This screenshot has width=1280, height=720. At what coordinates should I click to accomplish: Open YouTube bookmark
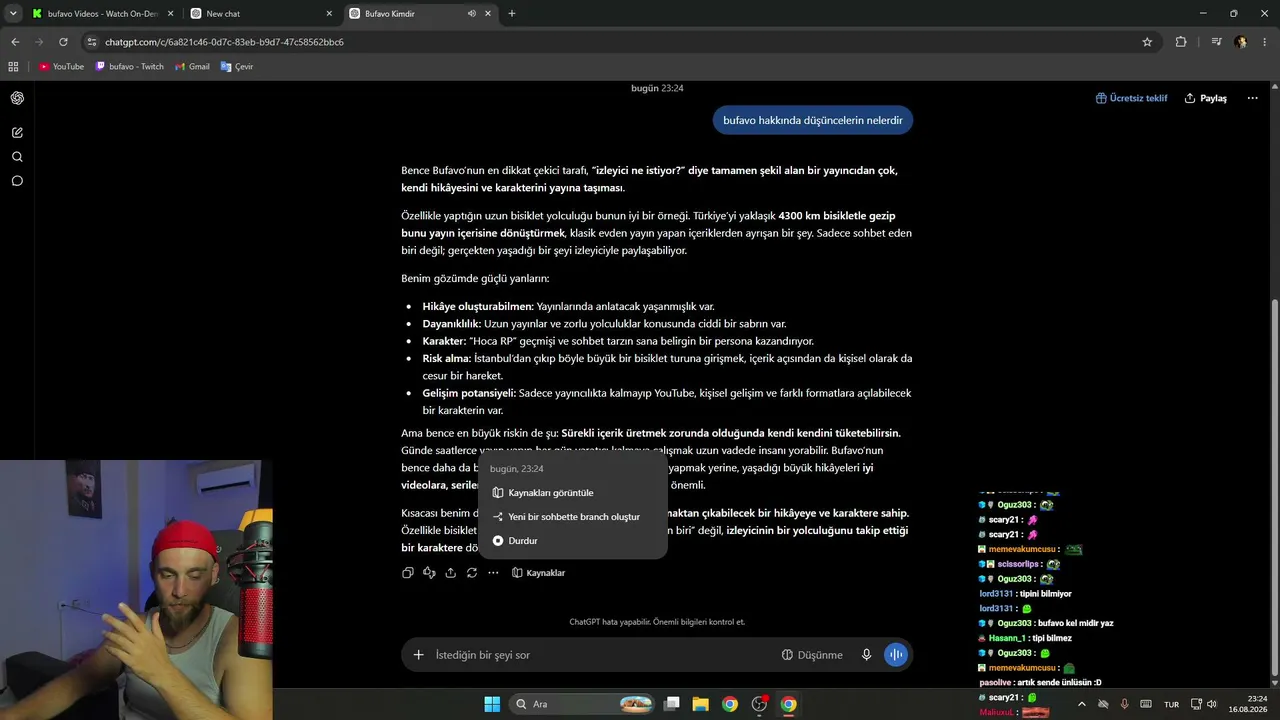click(x=61, y=67)
